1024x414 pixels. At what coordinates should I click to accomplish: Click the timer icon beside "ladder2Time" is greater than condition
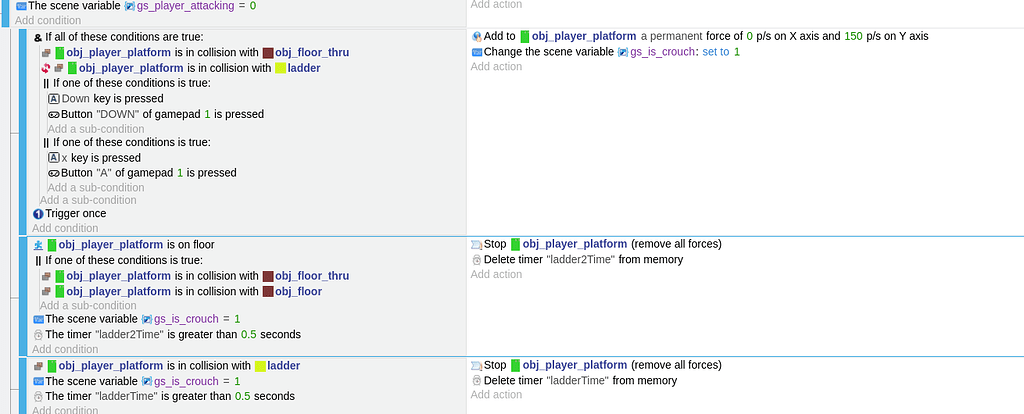[x=38, y=334]
